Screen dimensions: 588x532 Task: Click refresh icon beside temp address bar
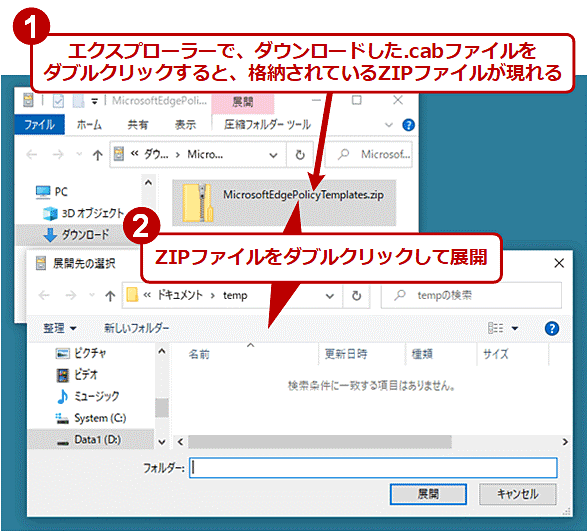click(356, 296)
